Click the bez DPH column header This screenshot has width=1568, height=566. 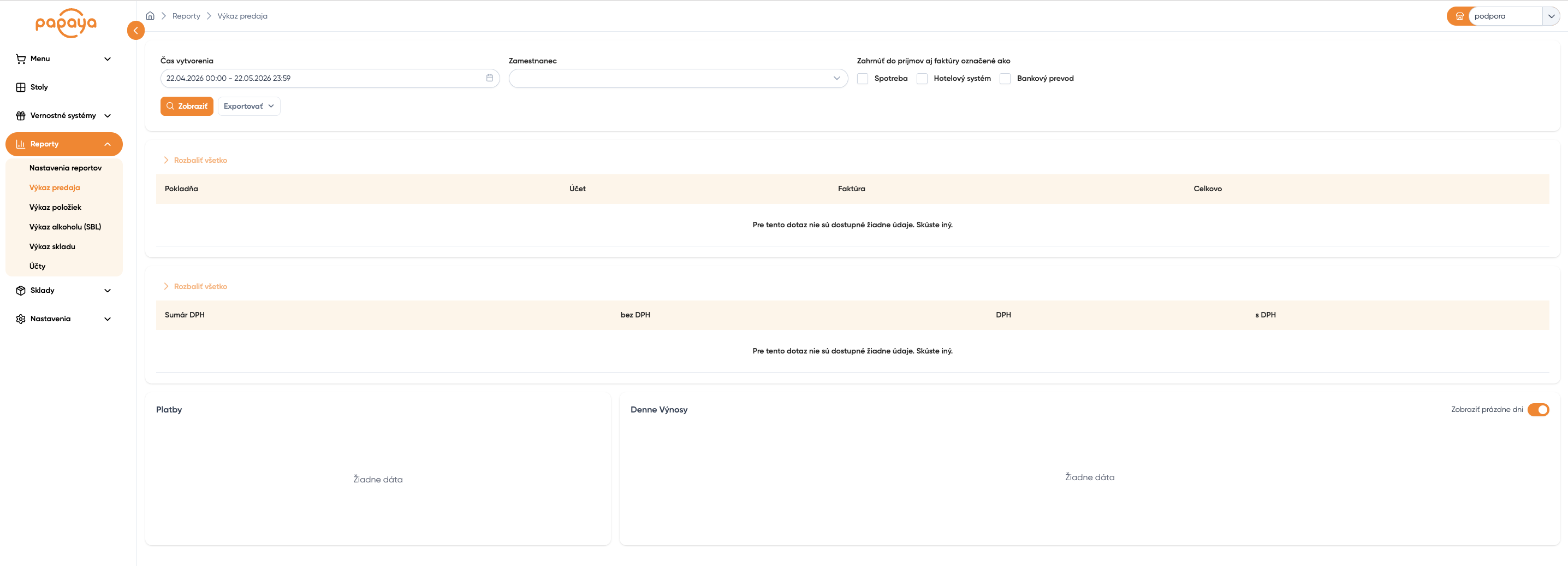pos(635,315)
